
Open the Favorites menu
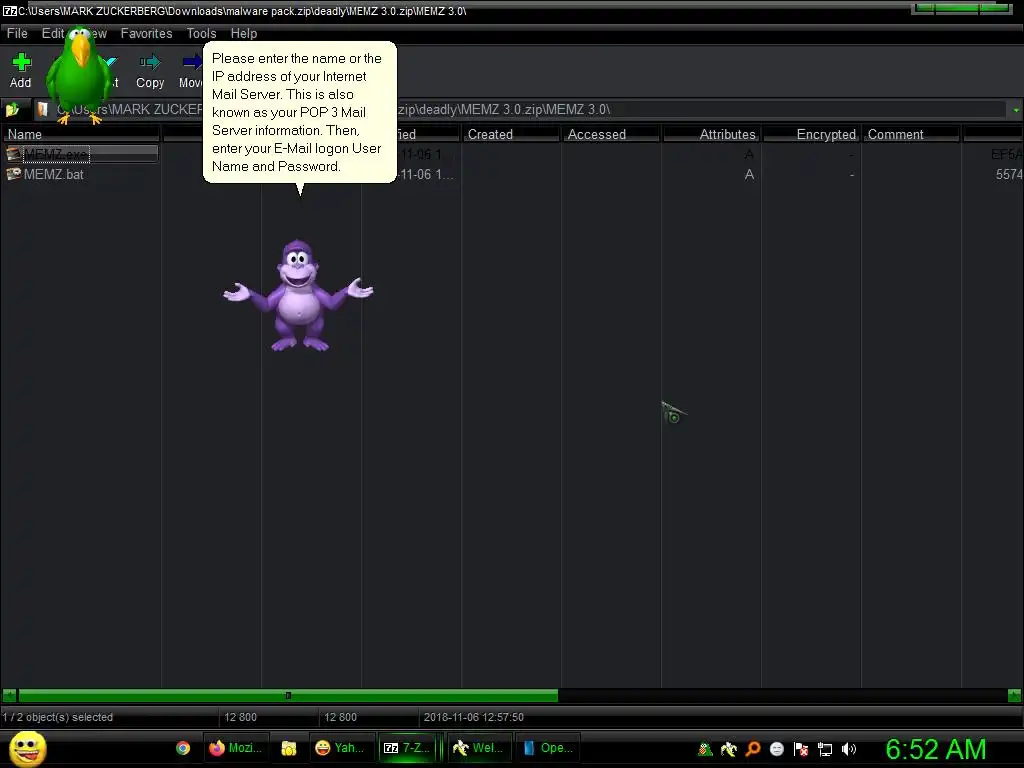(146, 33)
